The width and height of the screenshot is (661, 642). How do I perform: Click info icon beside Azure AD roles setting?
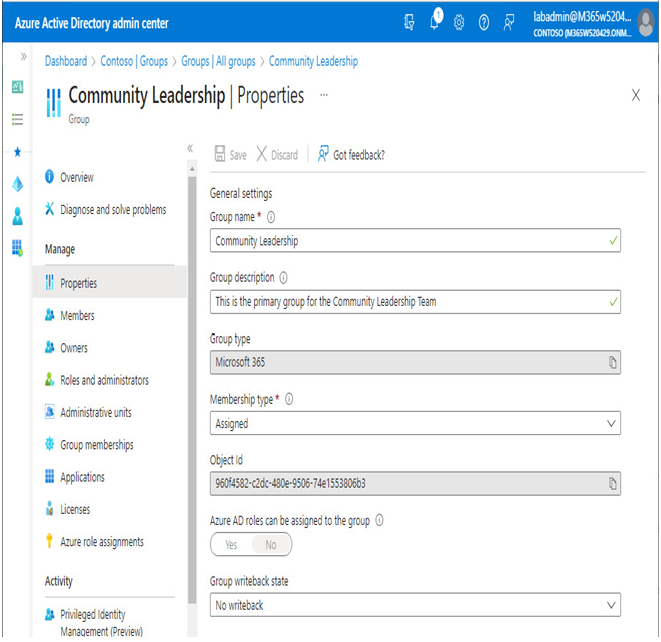pos(379,520)
